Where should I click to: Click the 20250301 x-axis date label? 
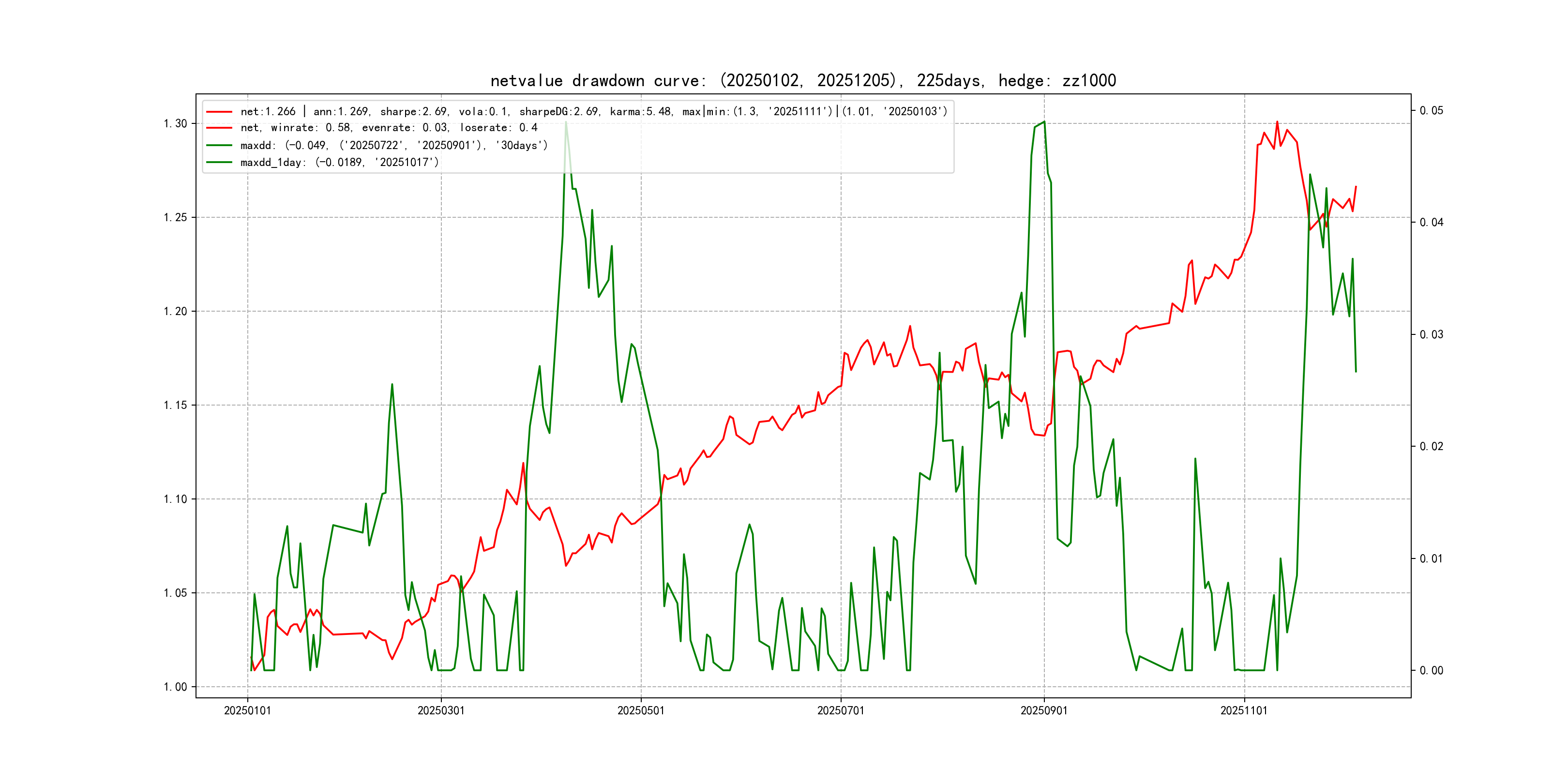coord(441,710)
